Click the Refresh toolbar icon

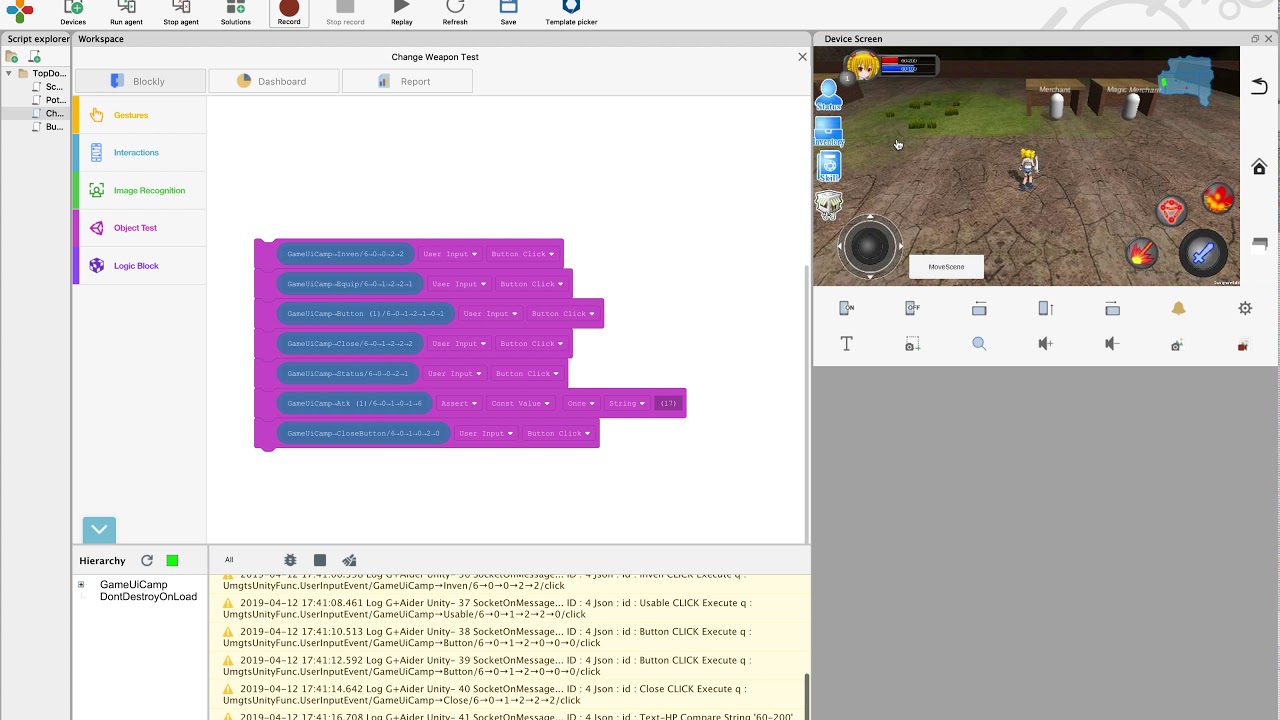coord(455,8)
